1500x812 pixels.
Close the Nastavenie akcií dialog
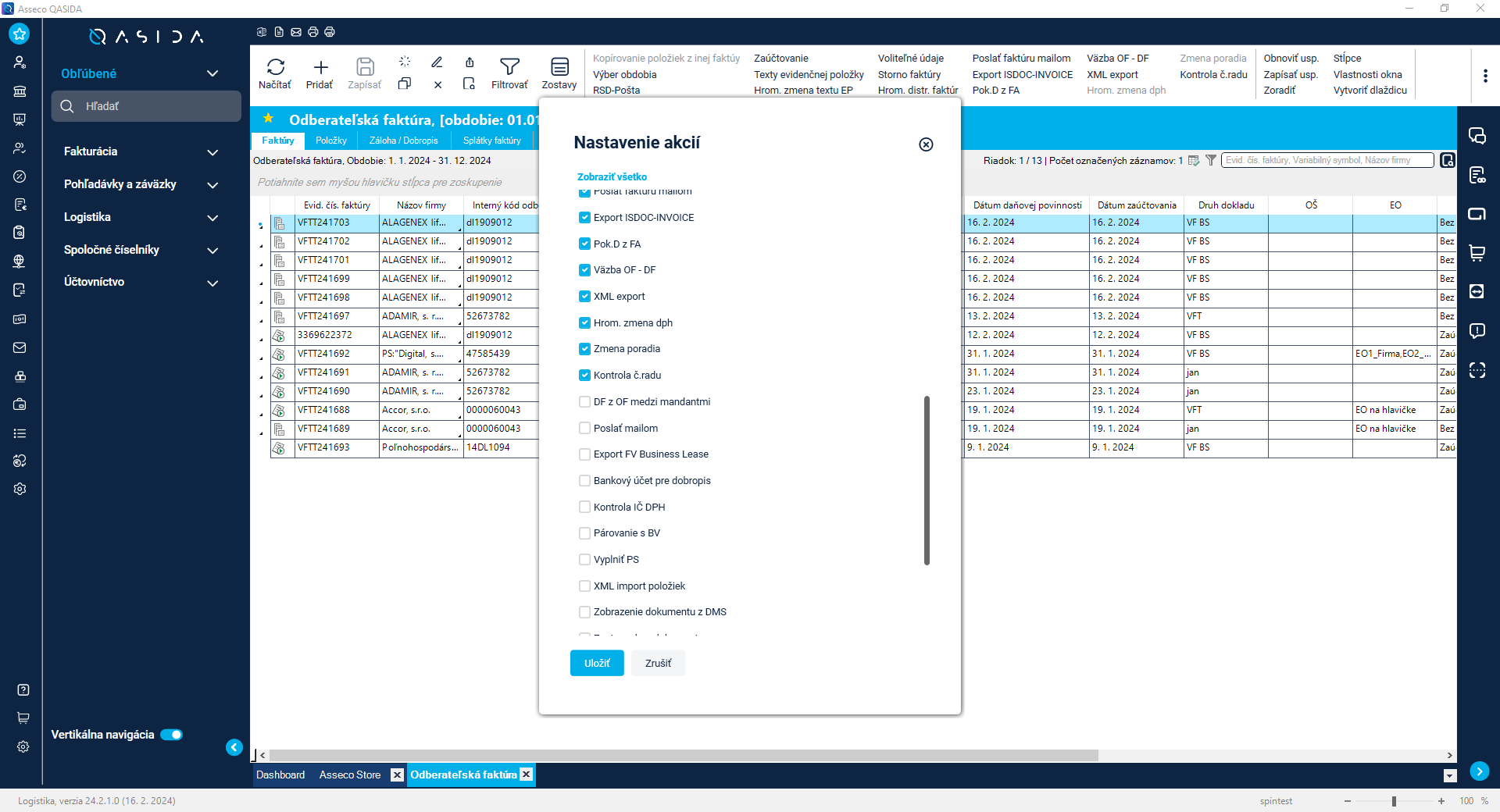926,144
